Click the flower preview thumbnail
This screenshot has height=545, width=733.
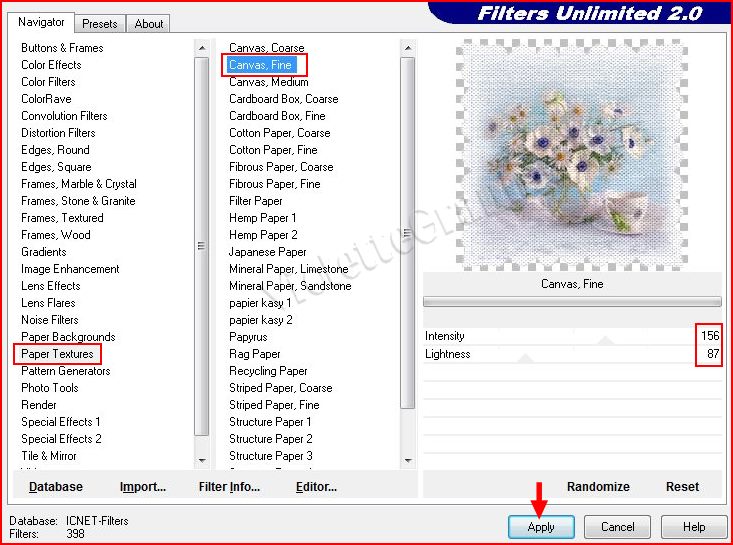pos(571,155)
